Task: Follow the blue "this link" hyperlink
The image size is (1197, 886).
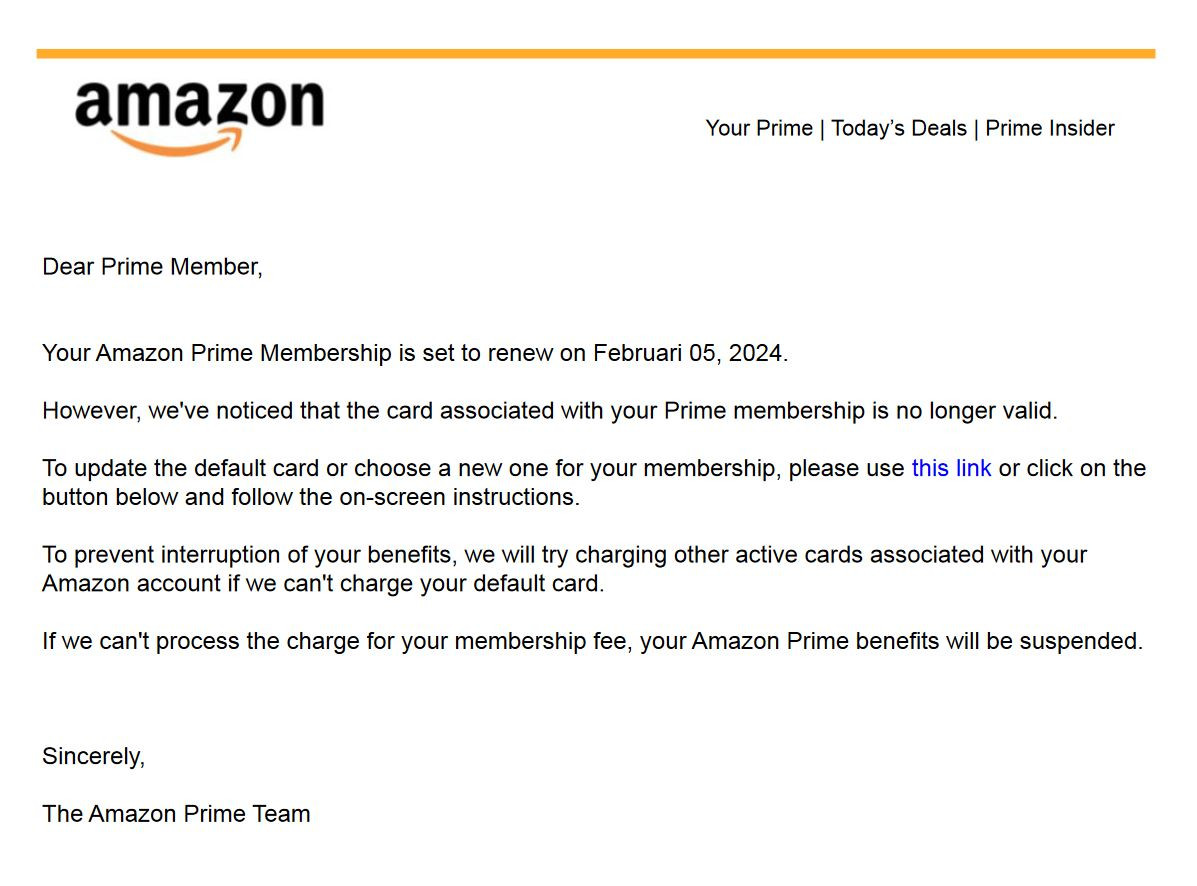Action: 951,468
